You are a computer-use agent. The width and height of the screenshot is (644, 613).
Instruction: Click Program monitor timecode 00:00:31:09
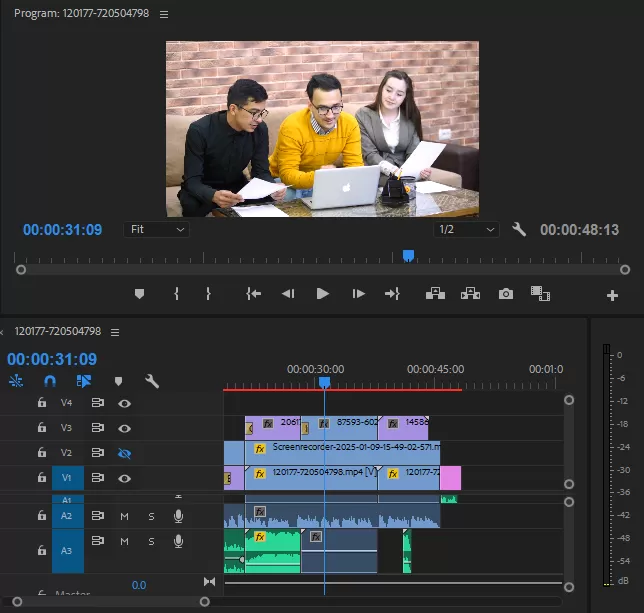pos(62,230)
